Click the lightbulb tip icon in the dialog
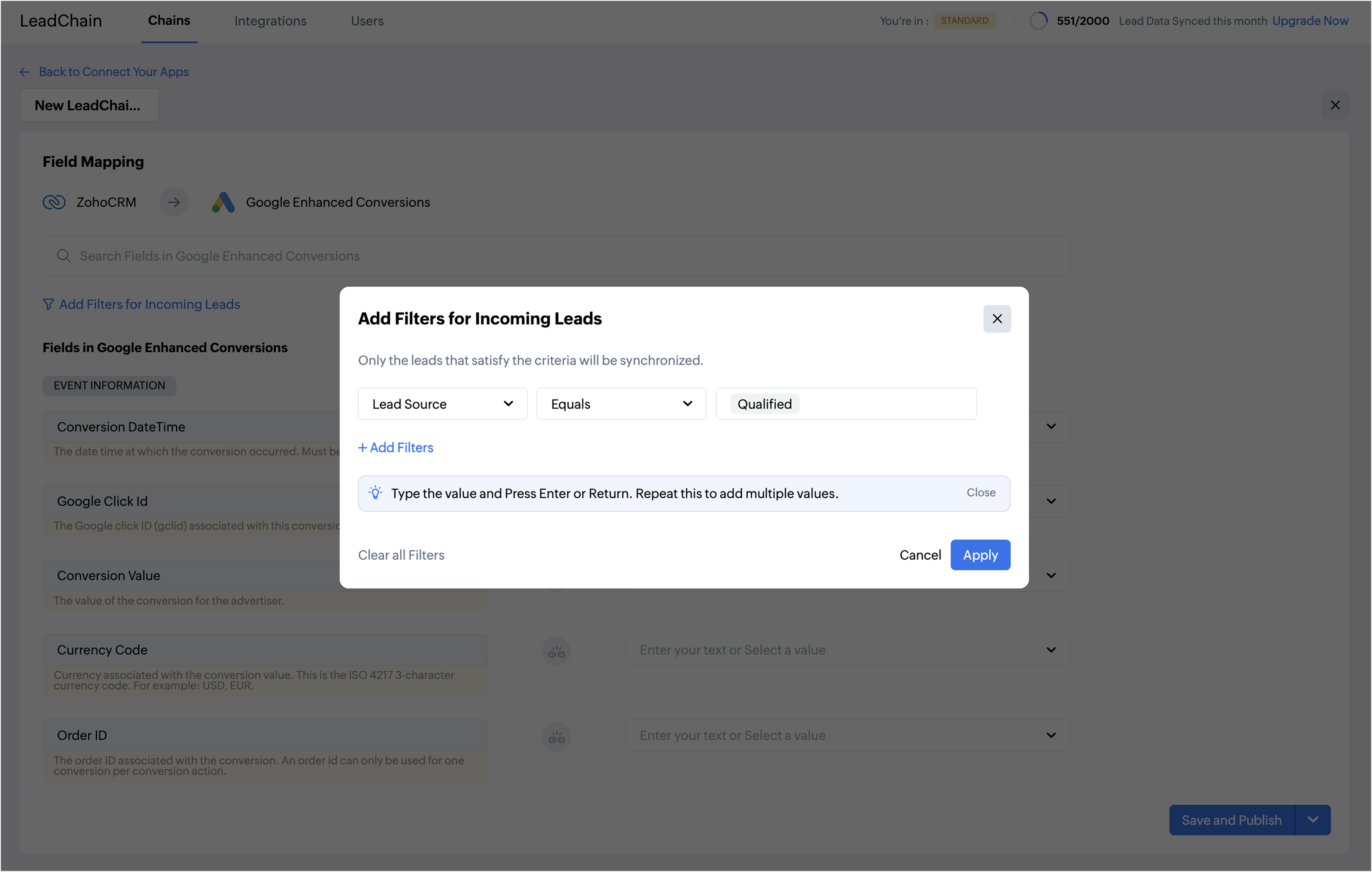 (375, 493)
